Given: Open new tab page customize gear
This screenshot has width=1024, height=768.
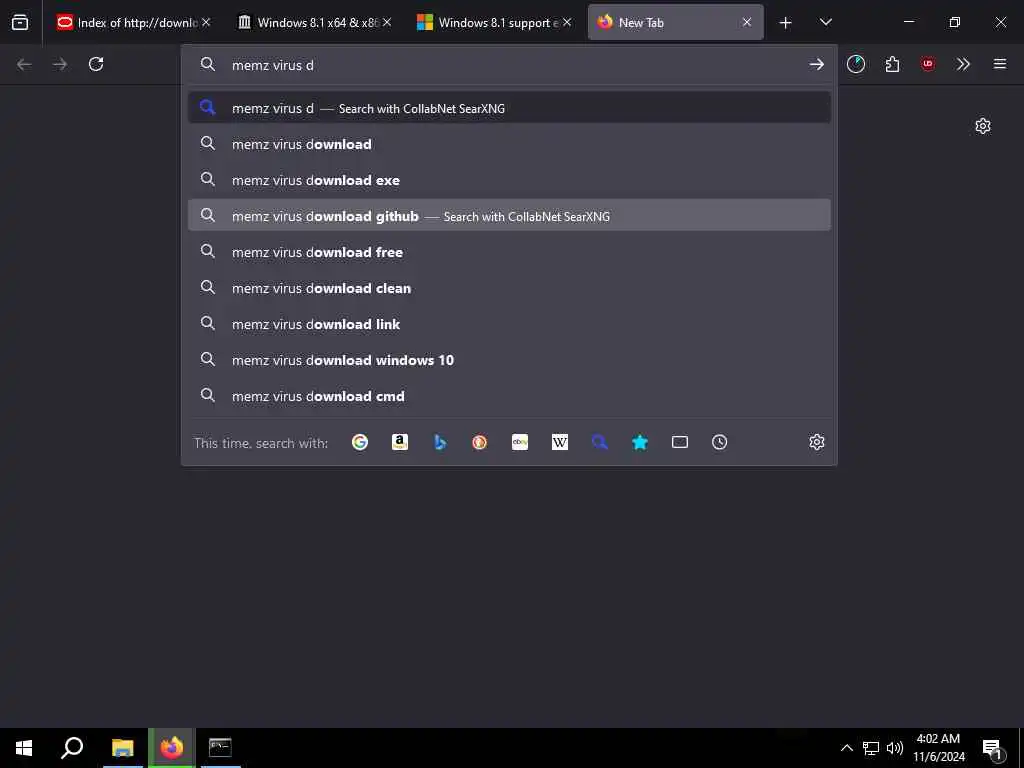Looking at the screenshot, I should (983, 126).
